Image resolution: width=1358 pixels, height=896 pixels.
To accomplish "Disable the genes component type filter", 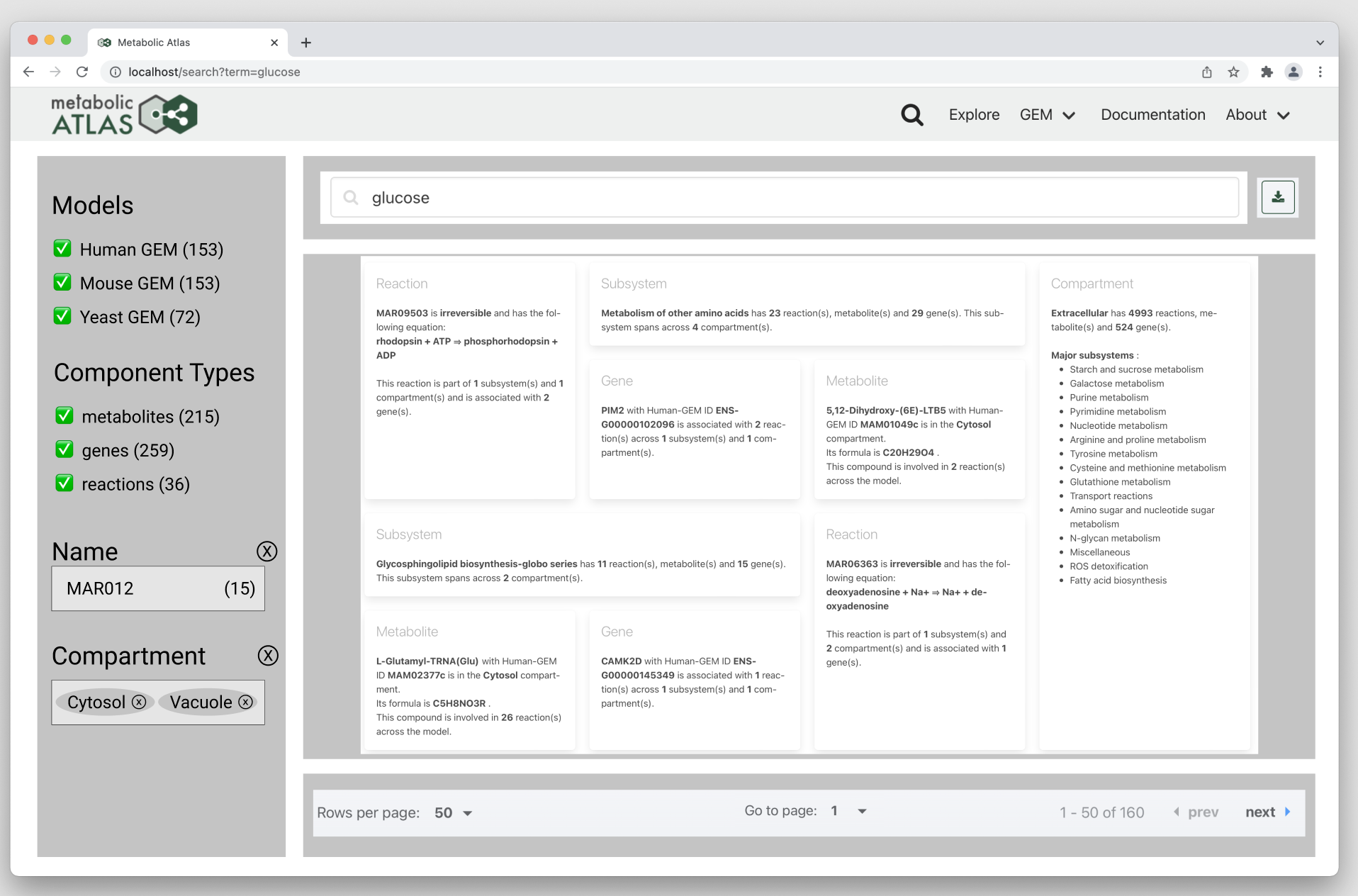I will click(64, 449).
